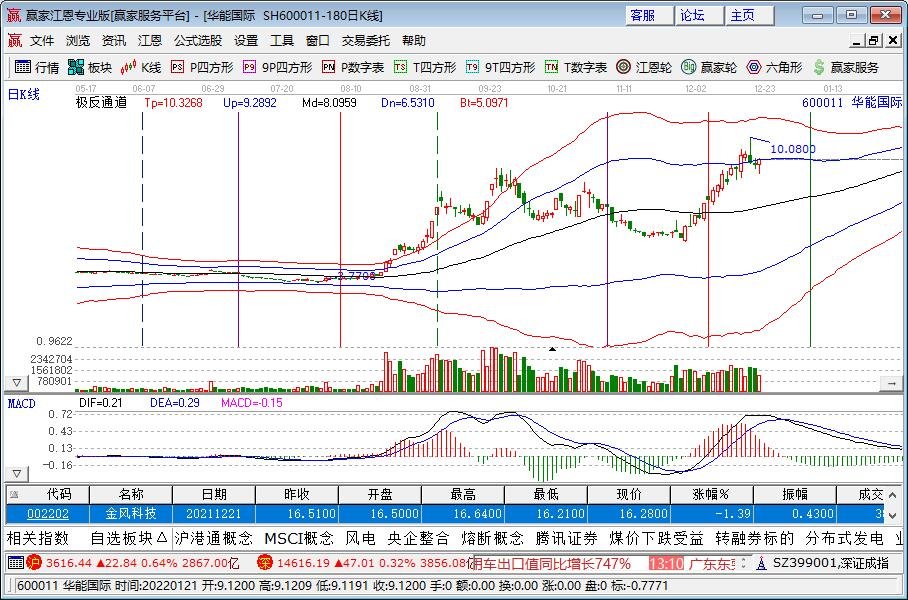This screenshot has width=908, height=600.
Task: Open the P数字表 tool
Action: [353, 68]
